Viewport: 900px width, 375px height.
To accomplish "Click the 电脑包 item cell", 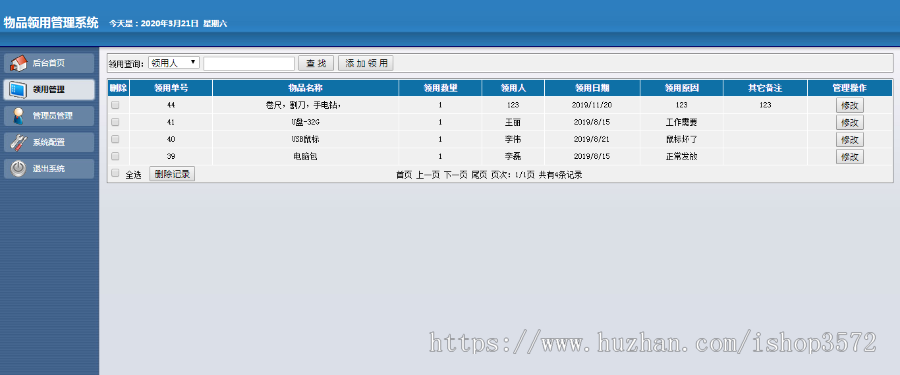I will tap(305, 156).
